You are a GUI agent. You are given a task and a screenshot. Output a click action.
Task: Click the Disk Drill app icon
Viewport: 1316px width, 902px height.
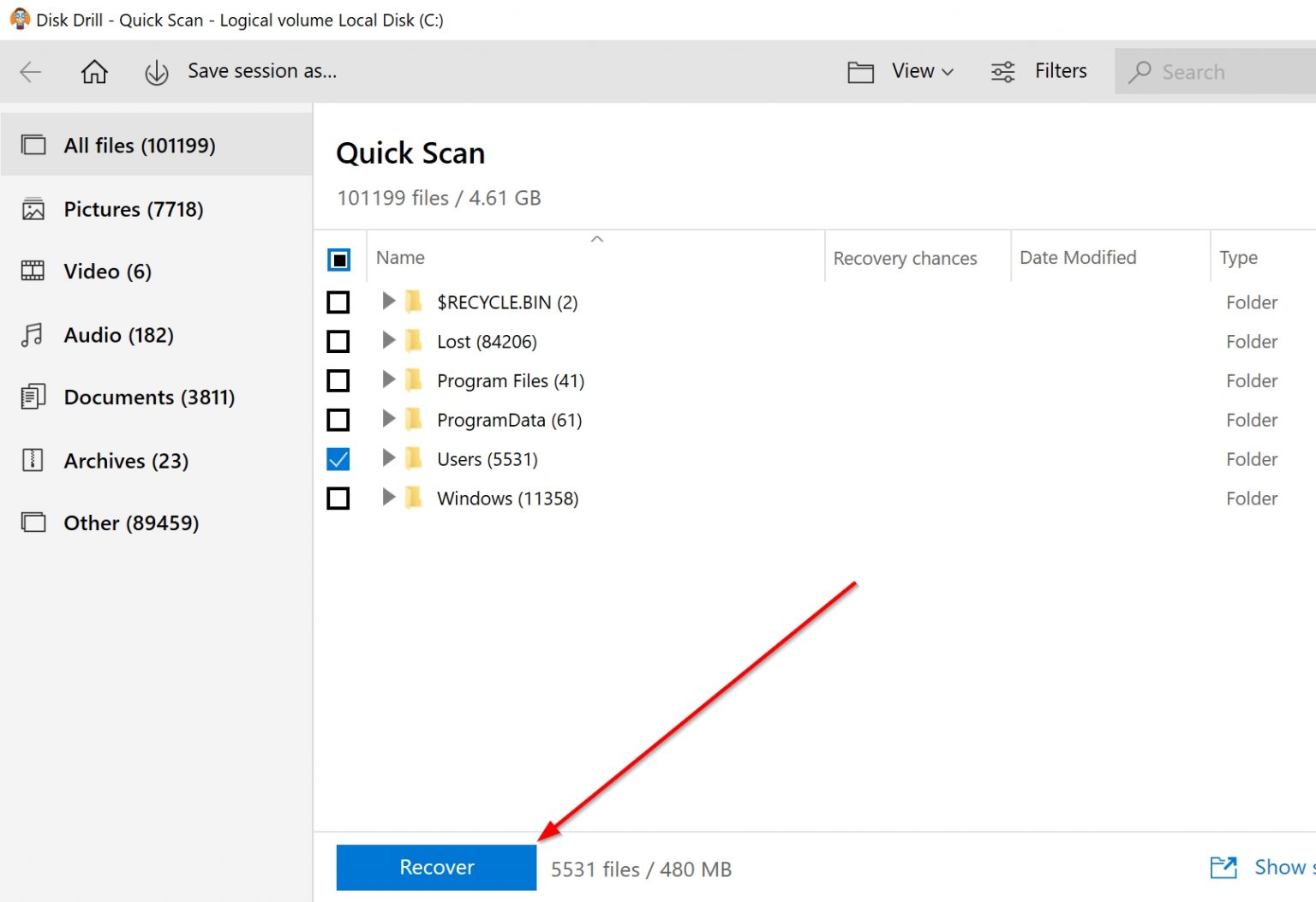pyautogui.click(x=18, y=18)
